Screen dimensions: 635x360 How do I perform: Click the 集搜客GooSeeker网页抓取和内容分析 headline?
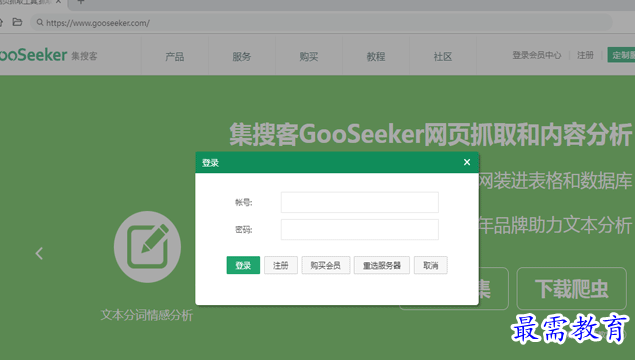430,134
